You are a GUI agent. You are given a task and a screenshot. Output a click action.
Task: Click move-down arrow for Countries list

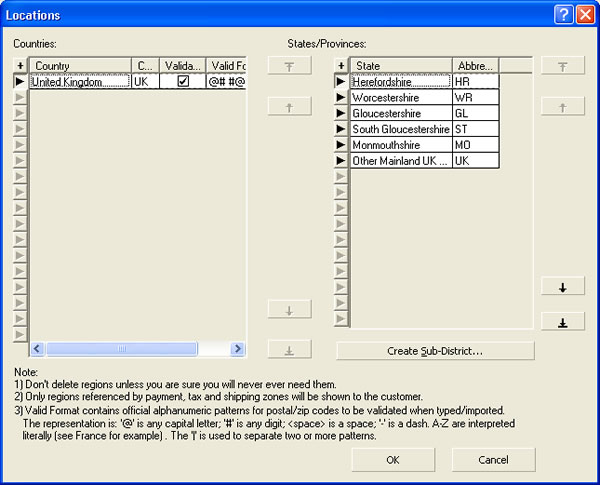289,311
